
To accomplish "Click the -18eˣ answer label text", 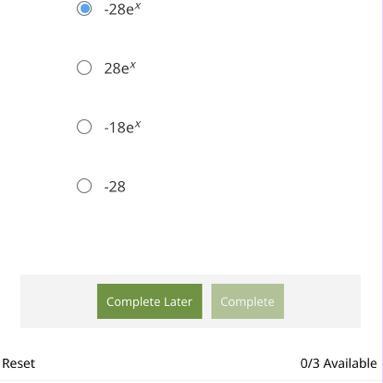I will click(x=122, y=127).
